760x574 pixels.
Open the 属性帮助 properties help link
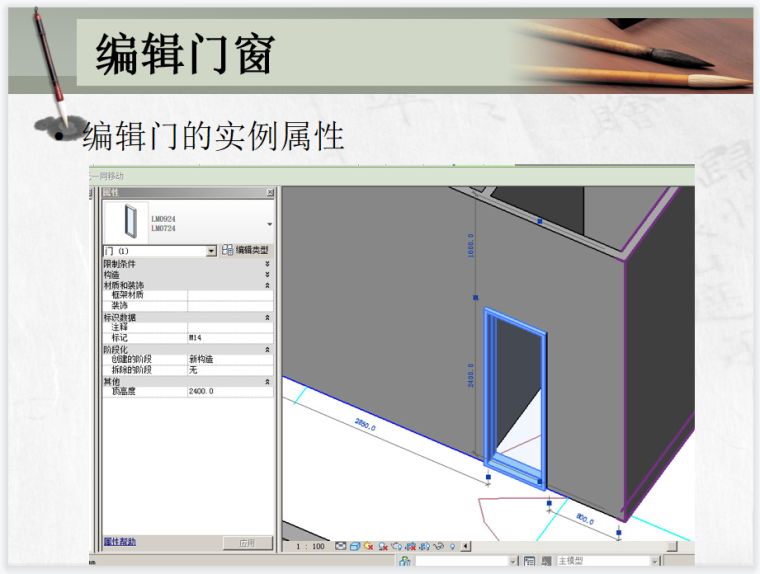(x=119, y=542)
